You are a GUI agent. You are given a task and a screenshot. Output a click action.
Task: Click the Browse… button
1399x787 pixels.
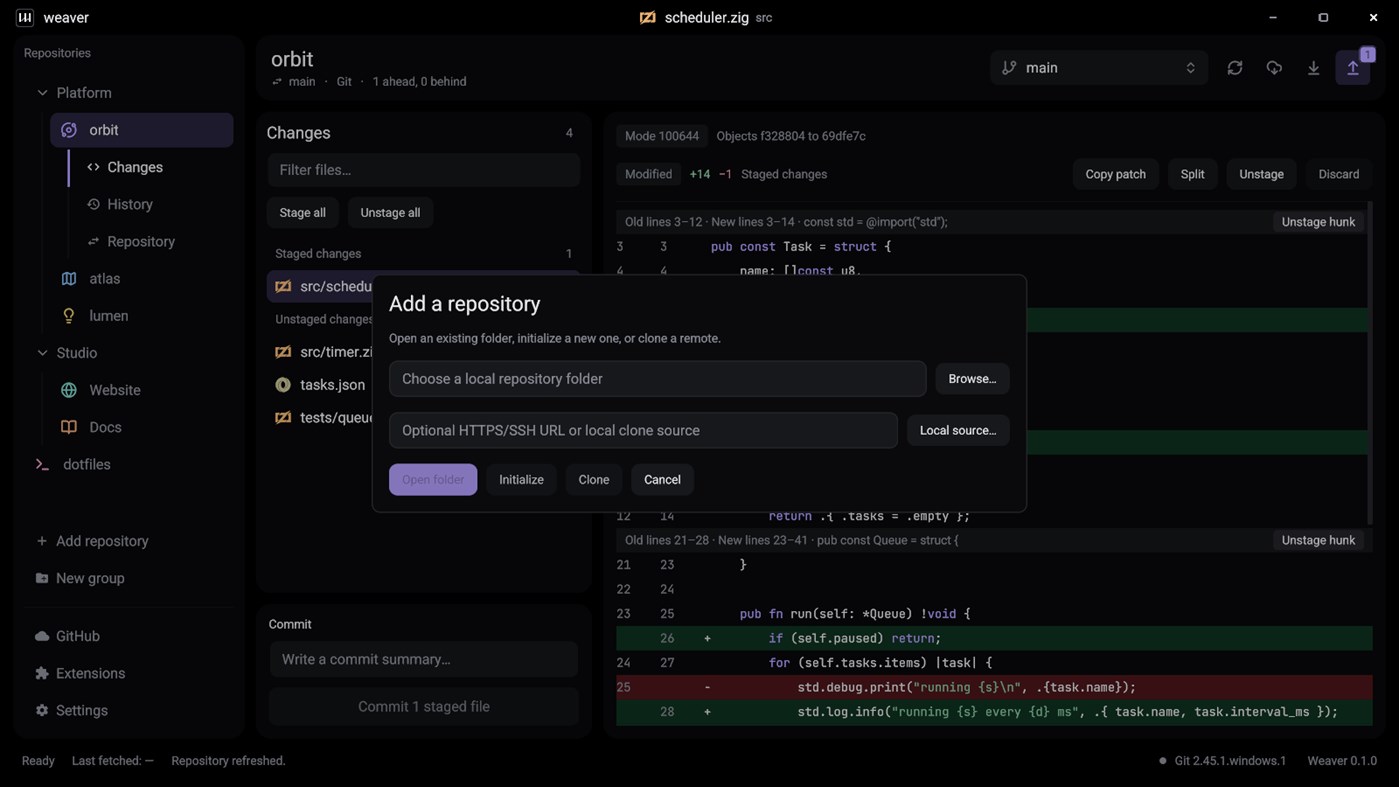(x=972, y=379)
